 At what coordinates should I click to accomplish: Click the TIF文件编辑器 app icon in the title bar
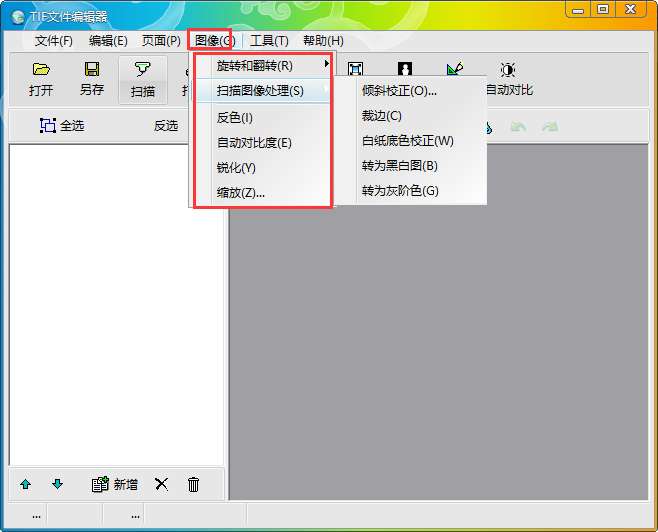[x=18, y=17]
